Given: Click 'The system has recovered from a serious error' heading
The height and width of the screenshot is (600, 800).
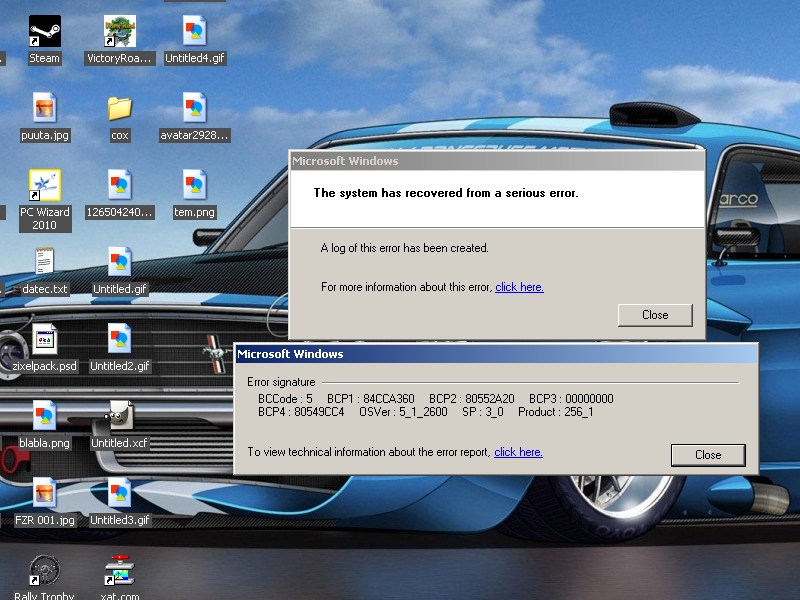Looking at the screenshot, I should (x=446, y=193).
